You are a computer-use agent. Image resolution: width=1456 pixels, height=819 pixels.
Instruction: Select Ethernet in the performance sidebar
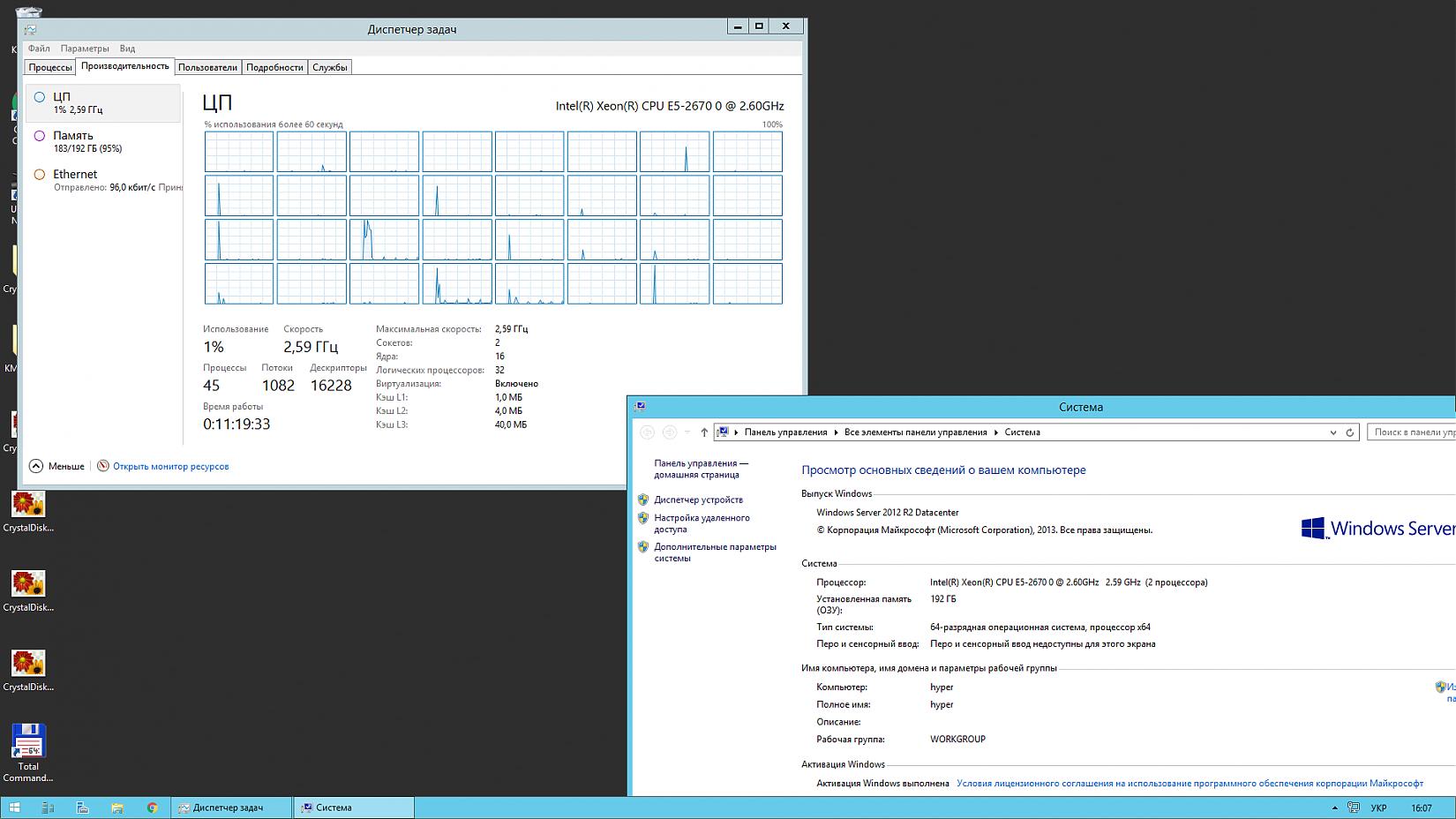coord(75,175)
